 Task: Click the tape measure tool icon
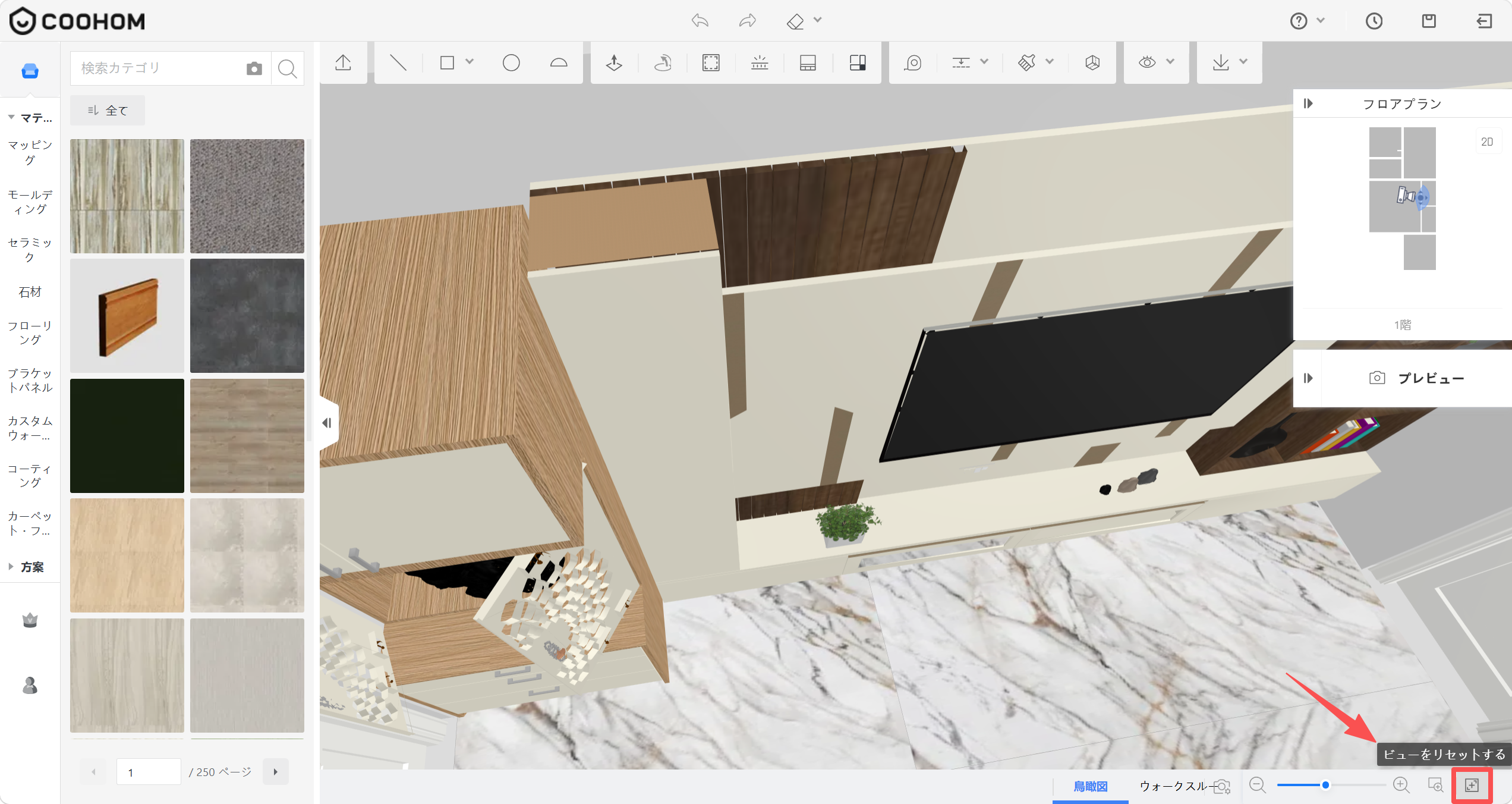click(913, 62)
